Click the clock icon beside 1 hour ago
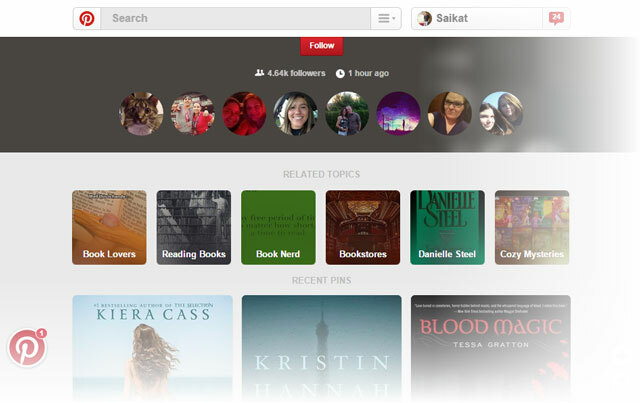This screenshot has height=403, width=640. pyautogui.click(x=340, y=73)
